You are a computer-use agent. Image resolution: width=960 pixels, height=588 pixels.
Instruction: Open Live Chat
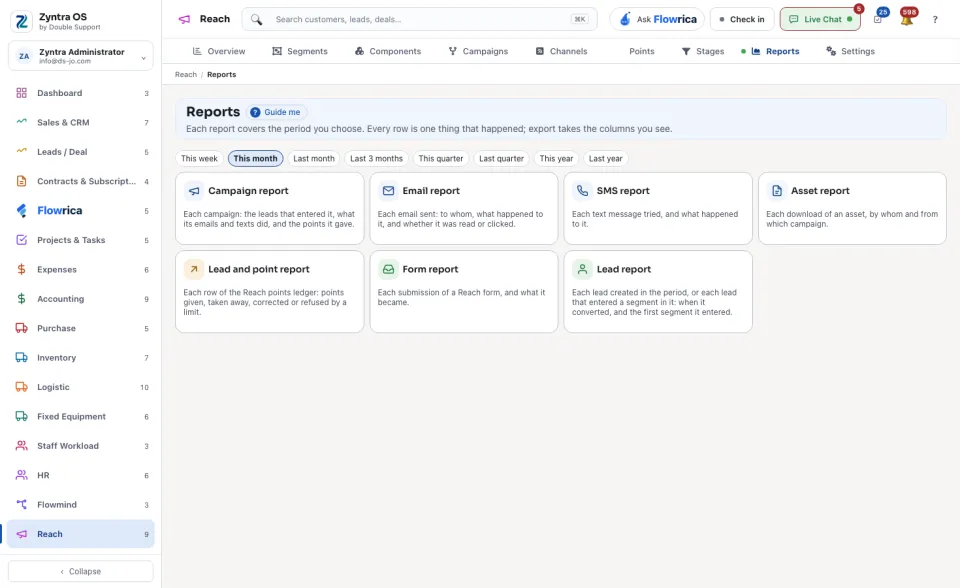pyautogui.click(x=820, y=20)
